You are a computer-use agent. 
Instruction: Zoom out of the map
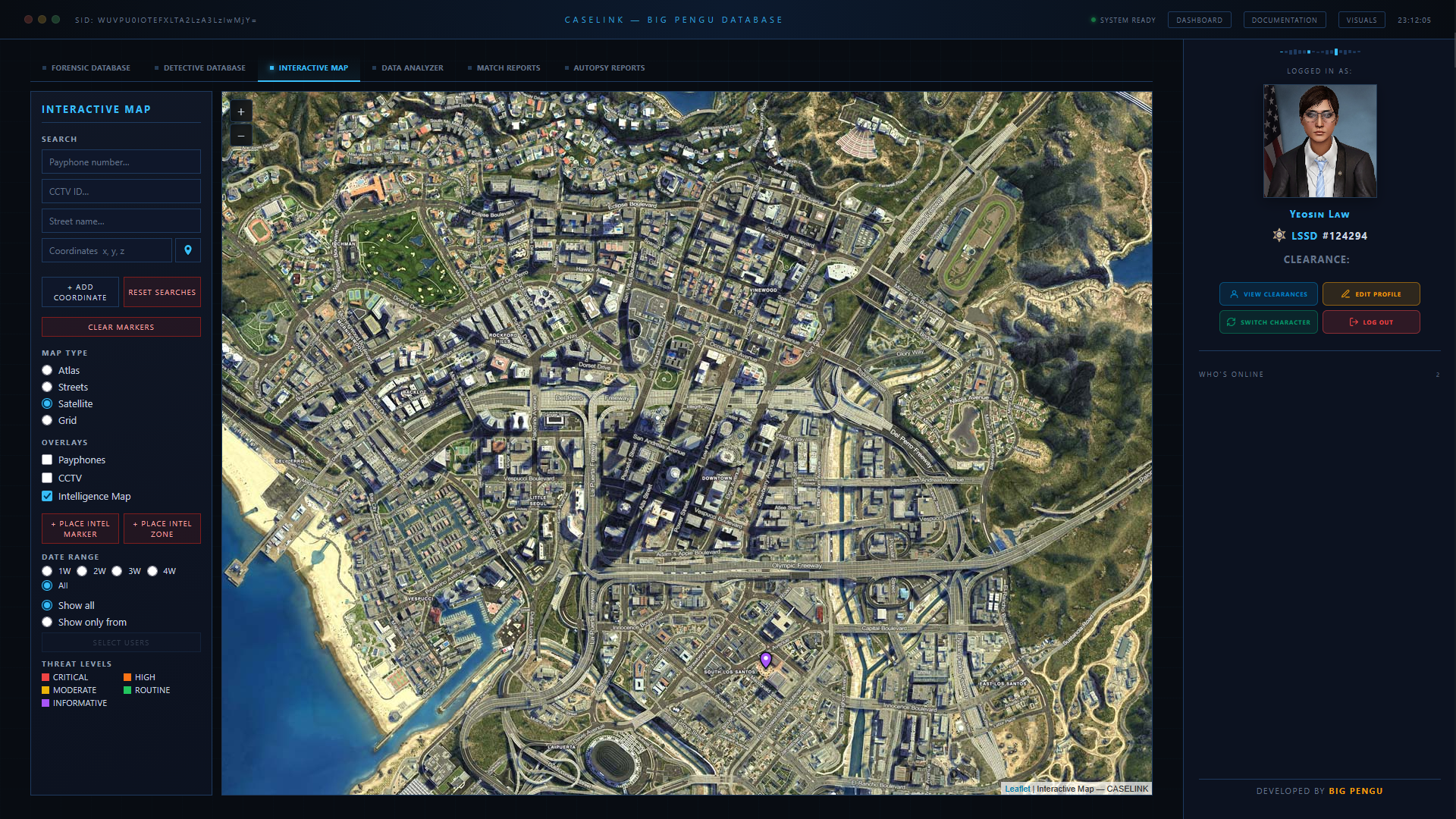pos(241,135)
